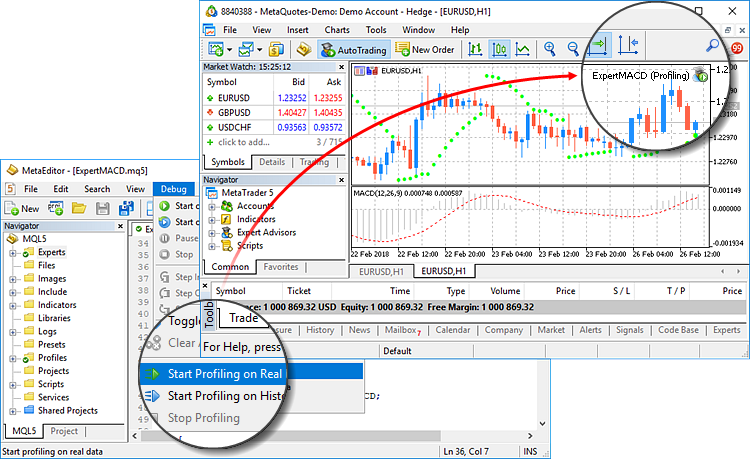Open the File menu in MetaTrader

coord(230,30)
